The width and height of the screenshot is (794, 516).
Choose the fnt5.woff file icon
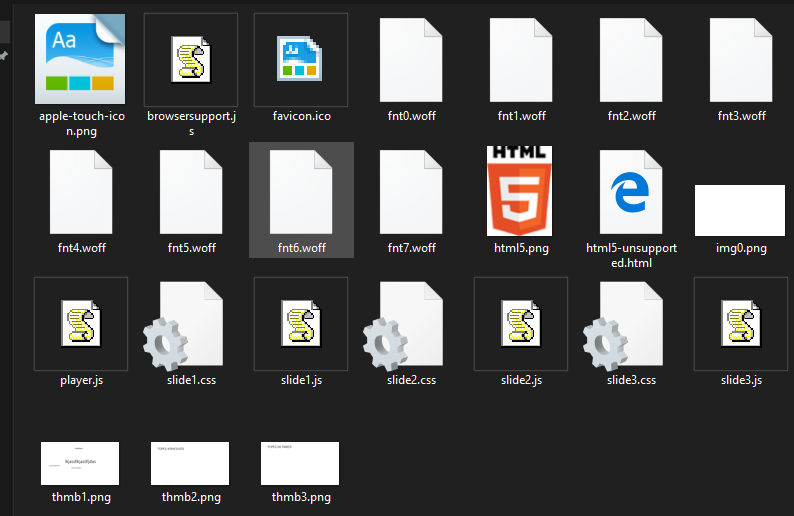pyautogui.click(x=191, y=192)
